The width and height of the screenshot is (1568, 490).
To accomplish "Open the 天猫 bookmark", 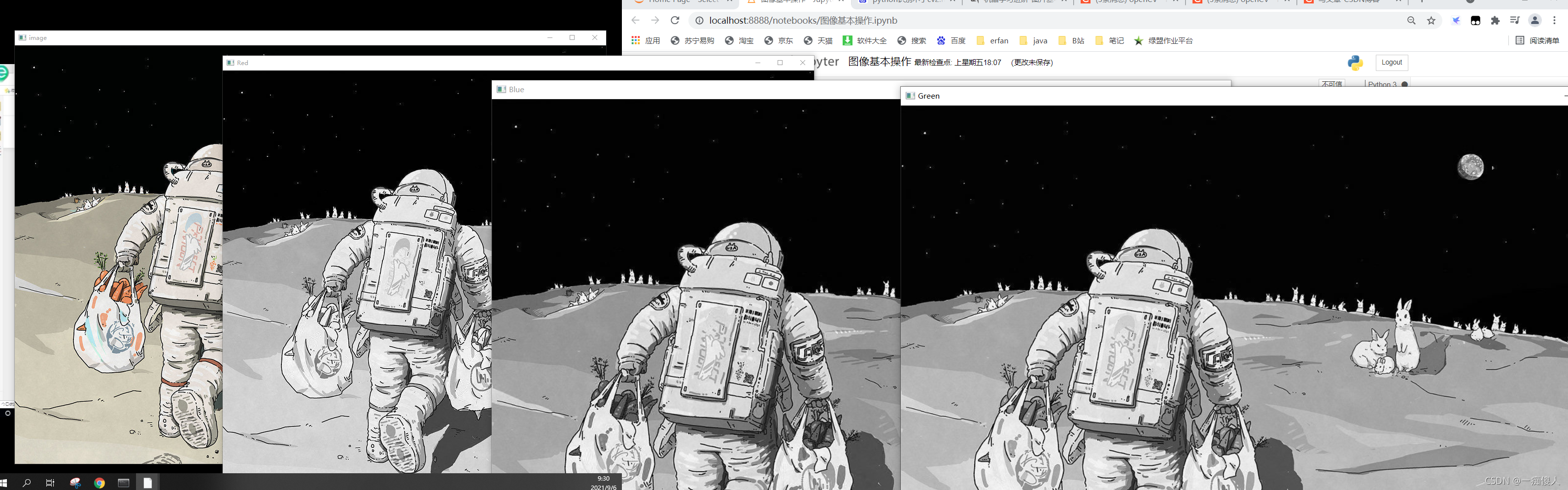I will [818, 41].
